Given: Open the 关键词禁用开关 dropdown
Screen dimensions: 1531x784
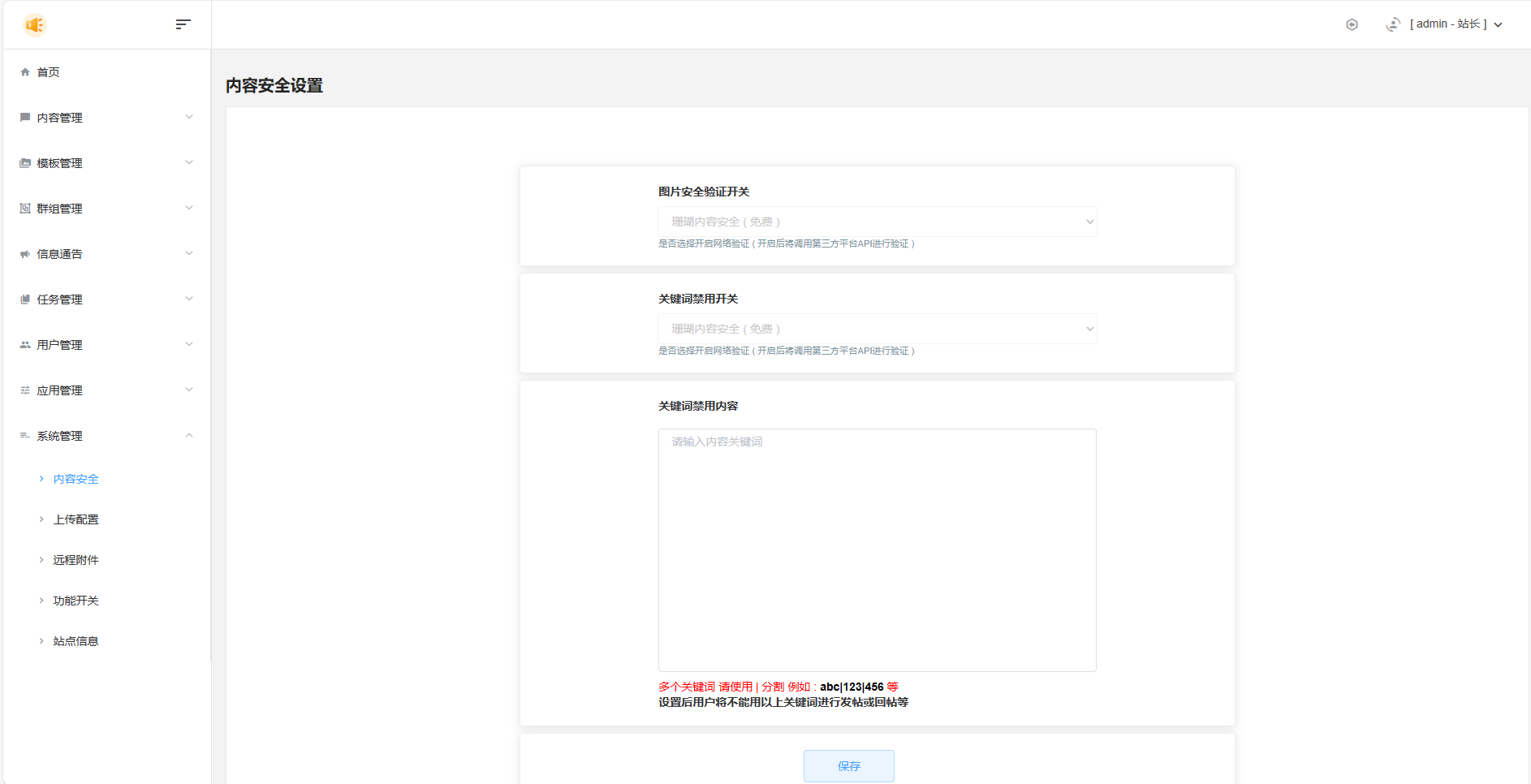Looking at the screenshot, I should click(x=877, y=329).
